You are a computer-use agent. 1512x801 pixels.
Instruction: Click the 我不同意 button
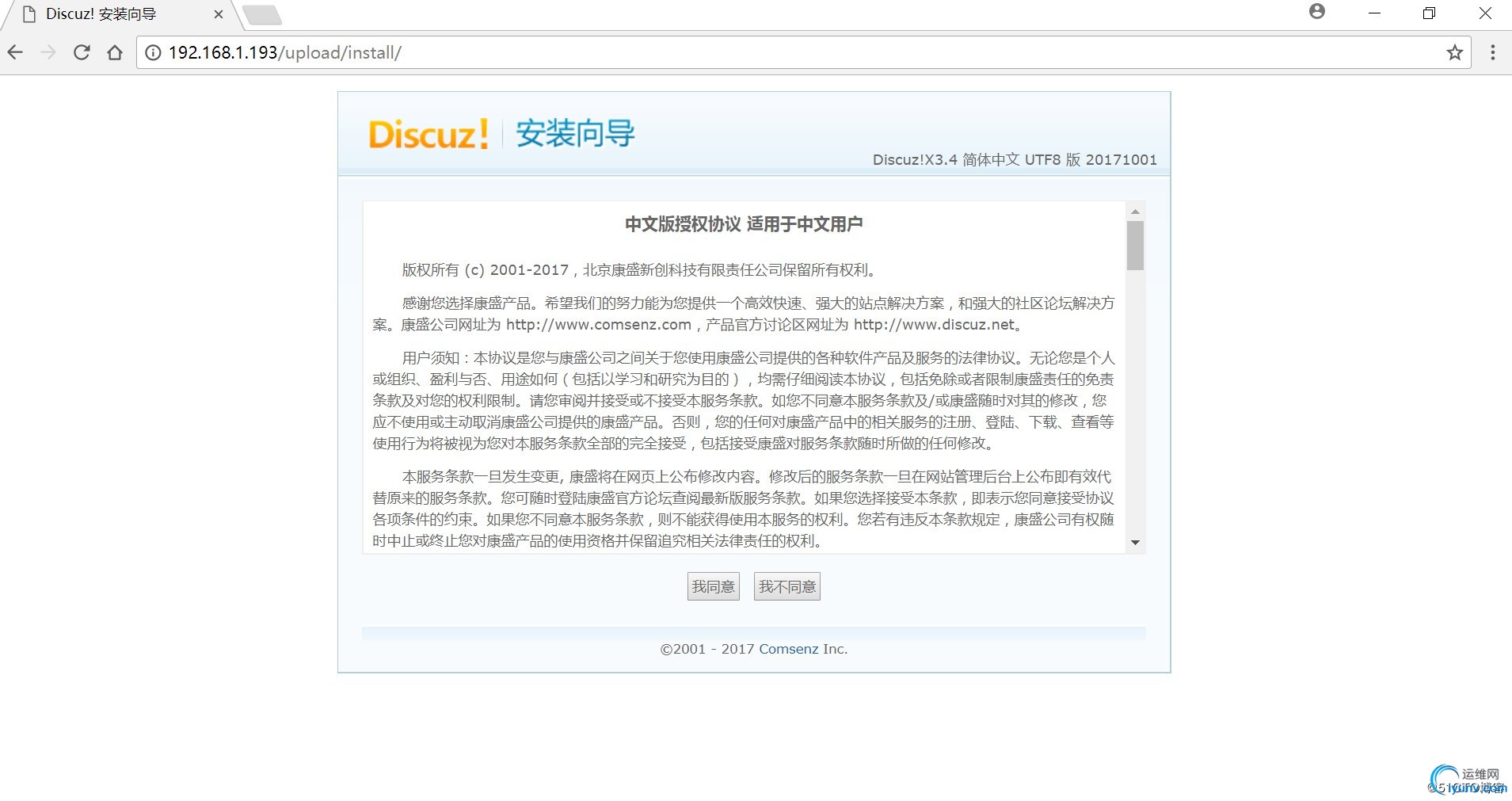coord(786,586)
